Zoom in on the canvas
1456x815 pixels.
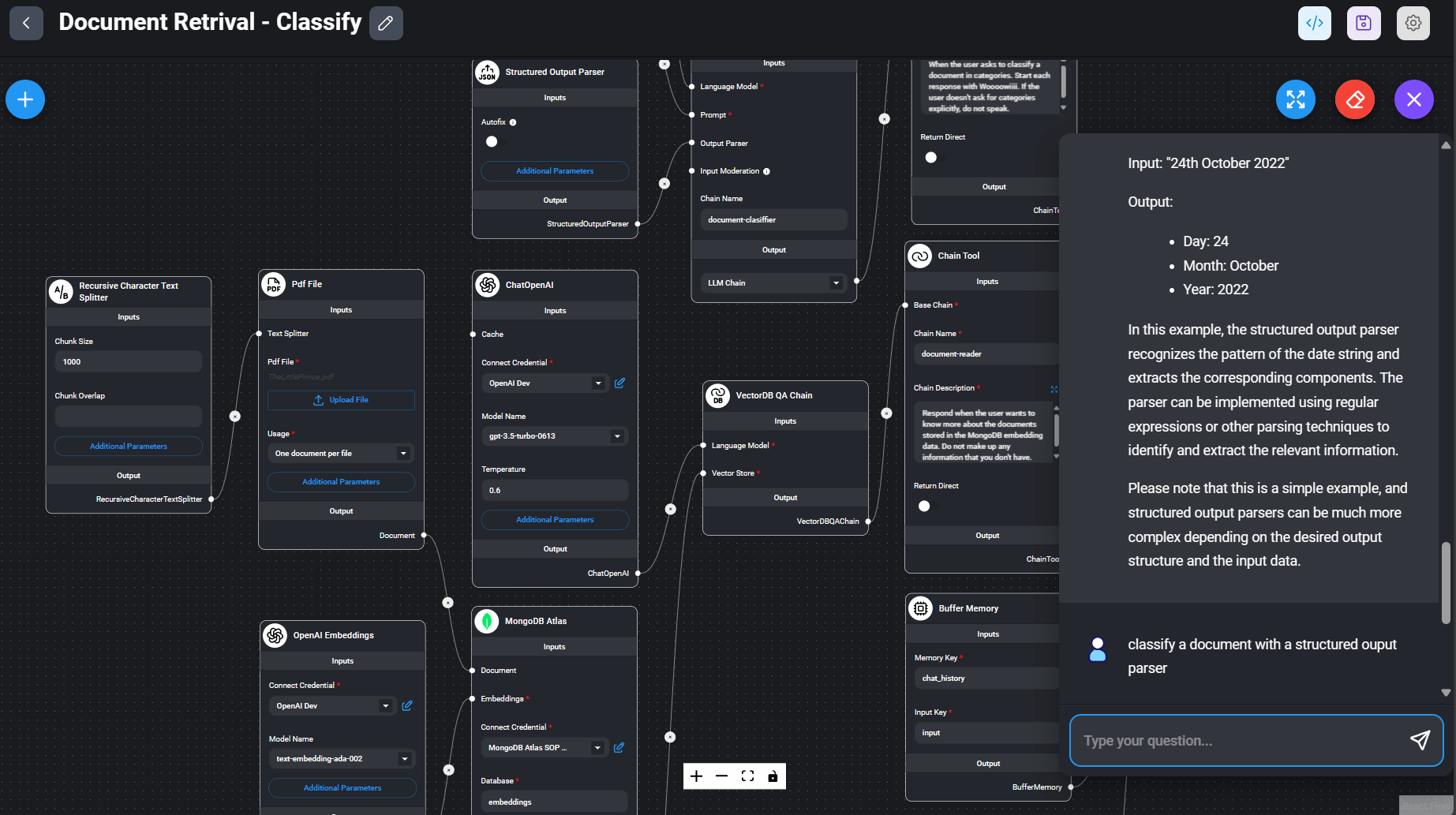pos(696,776)
